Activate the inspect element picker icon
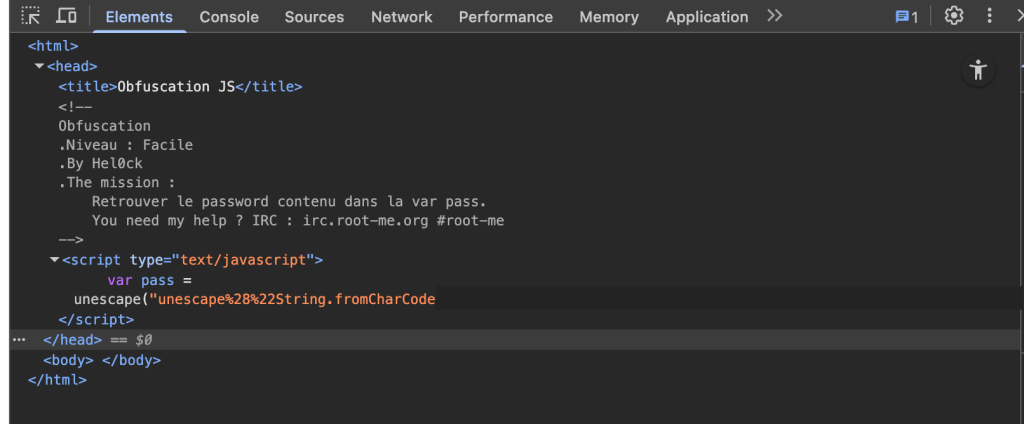The width and height of the screenshot is (1024, 424). [32, 16]
